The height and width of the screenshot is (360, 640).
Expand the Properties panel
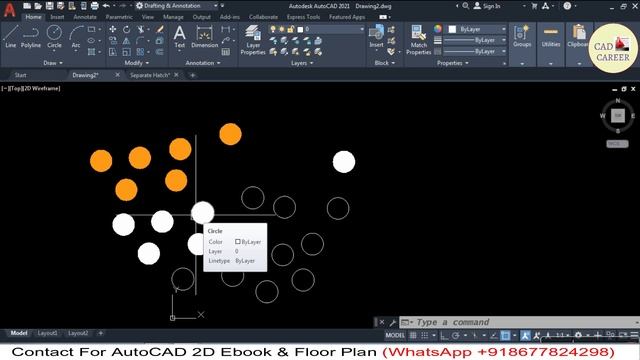pos(453,63)
